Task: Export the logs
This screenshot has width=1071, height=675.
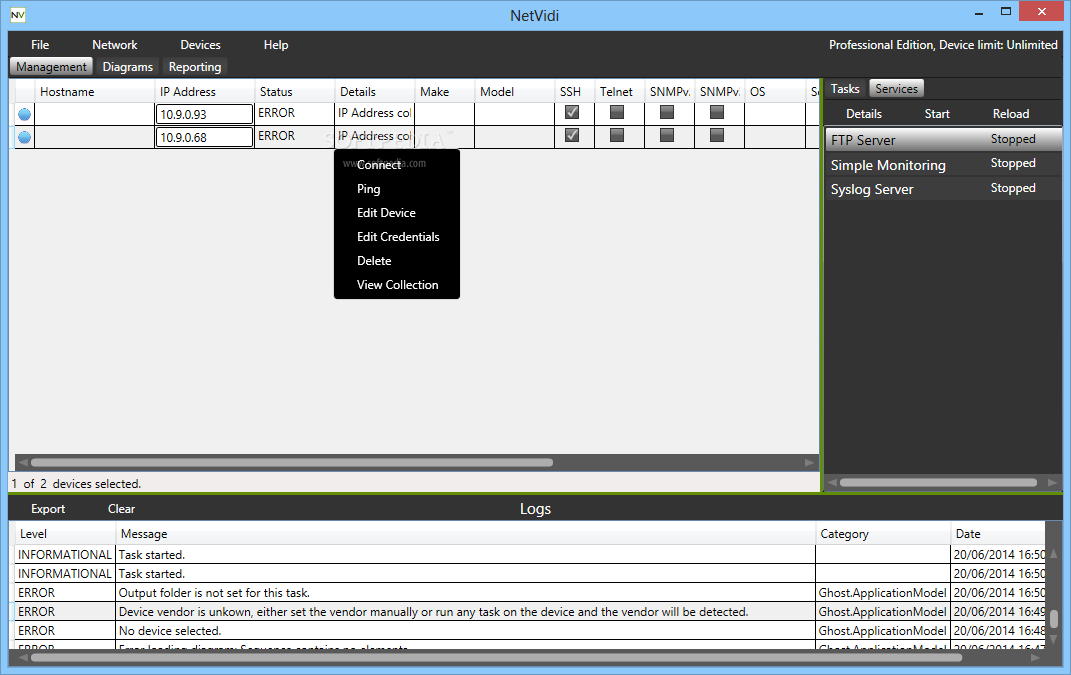Action: pyautogui.click(x=48, y=509)
